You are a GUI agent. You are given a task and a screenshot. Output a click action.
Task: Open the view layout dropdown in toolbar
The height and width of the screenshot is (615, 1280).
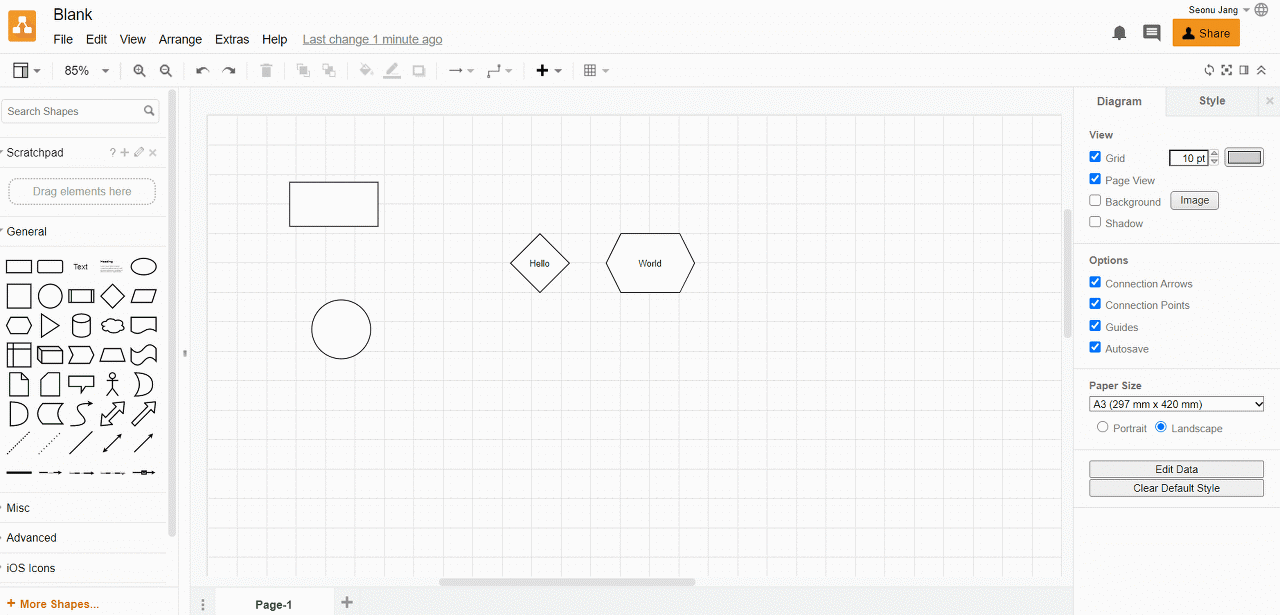26,71
